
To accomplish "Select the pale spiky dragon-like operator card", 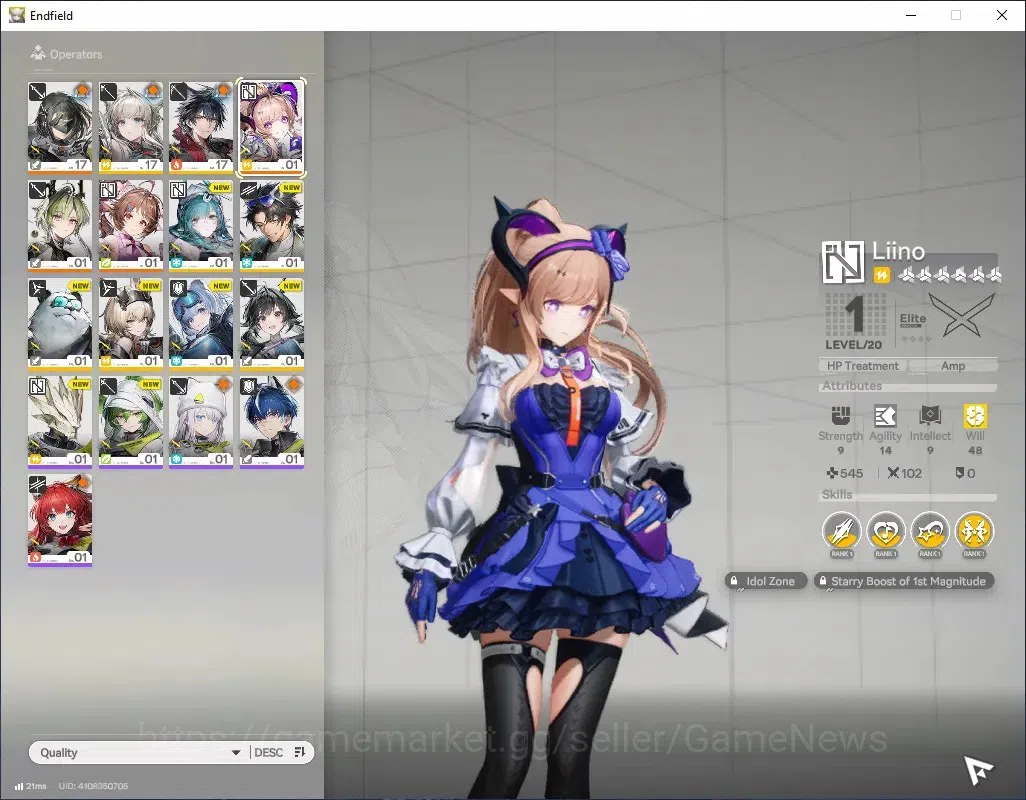I will [x=60, y=421].
